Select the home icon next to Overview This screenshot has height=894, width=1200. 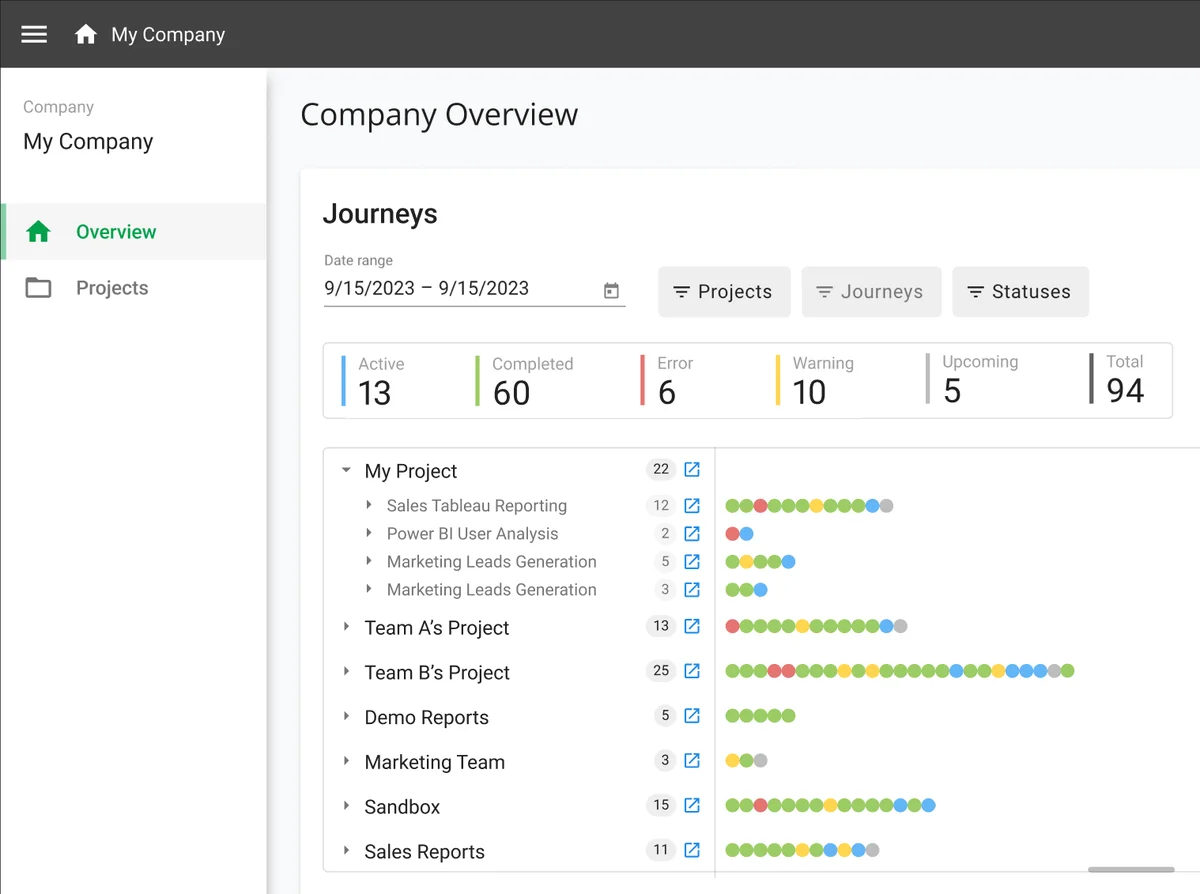tap(39, 231)
